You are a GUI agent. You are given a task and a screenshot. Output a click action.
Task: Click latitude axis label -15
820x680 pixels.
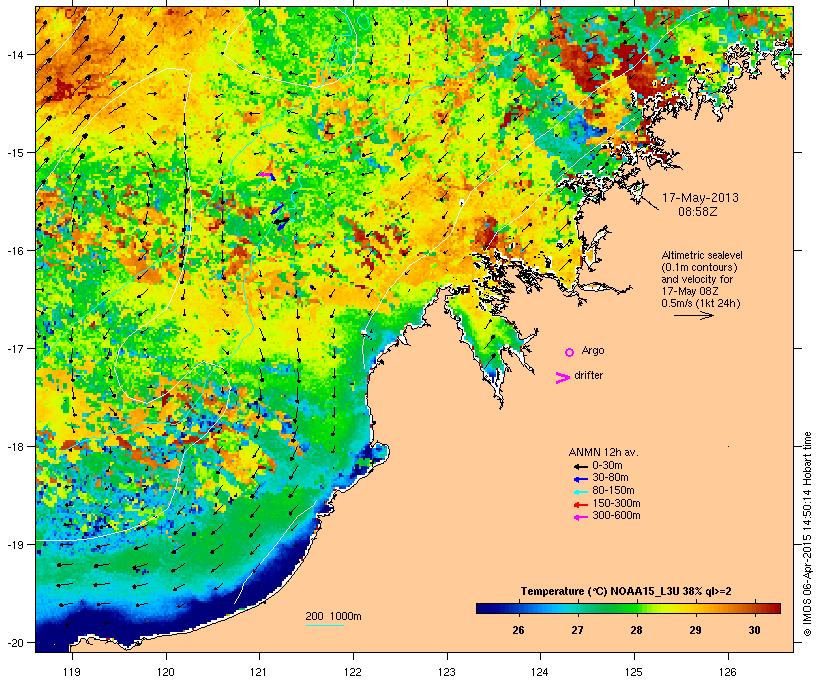[14, 153]
